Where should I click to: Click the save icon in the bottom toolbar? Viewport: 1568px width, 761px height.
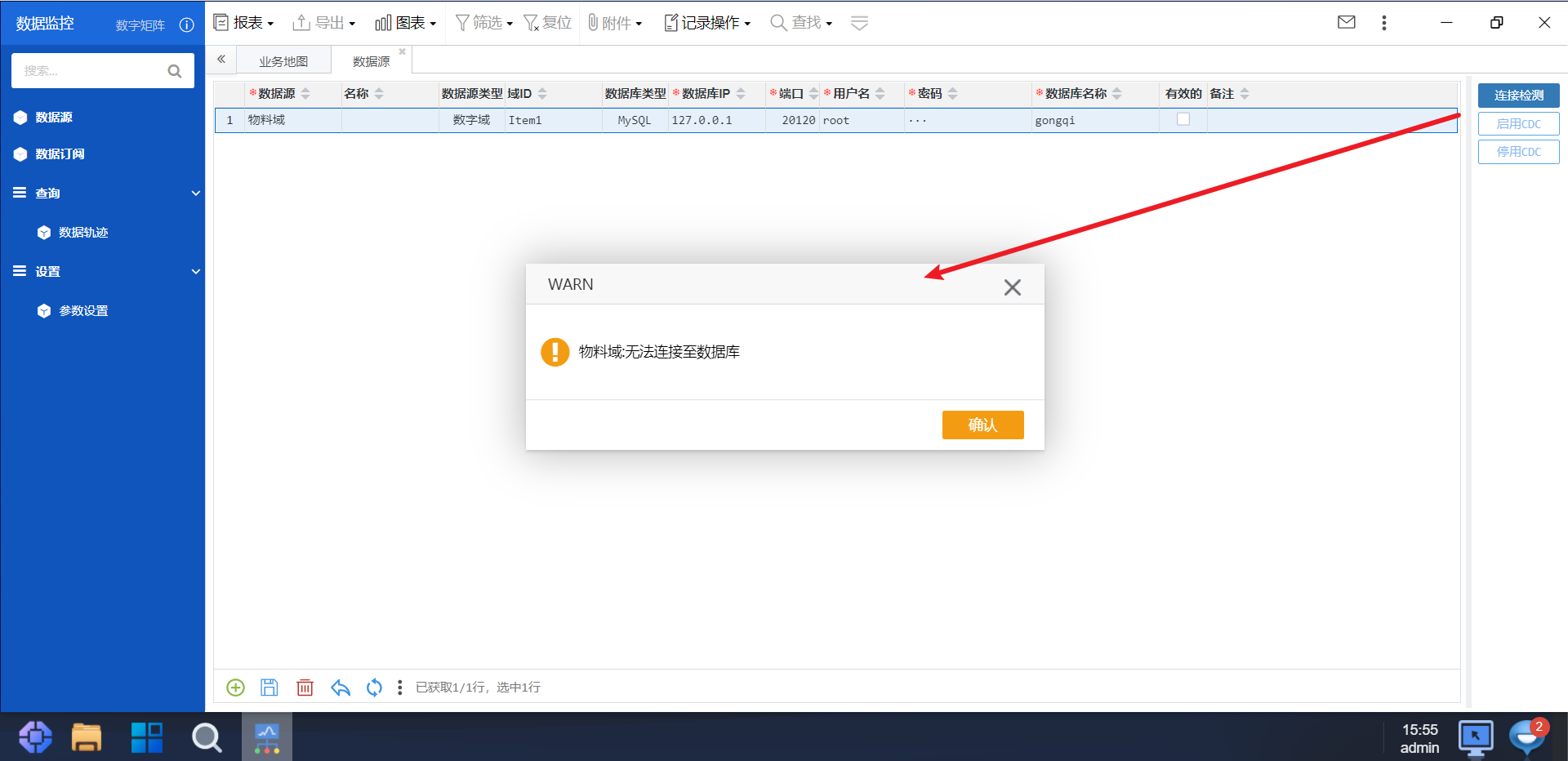[269, 688]
